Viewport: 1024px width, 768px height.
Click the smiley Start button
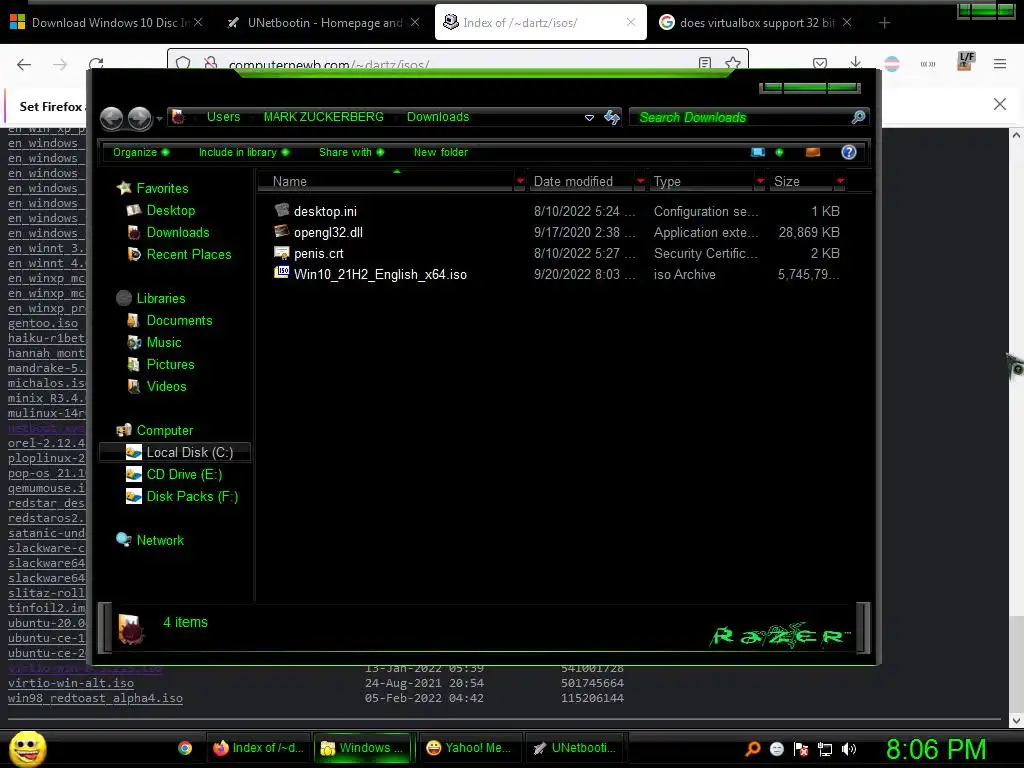pyautogui.click(x=27, y=748)
